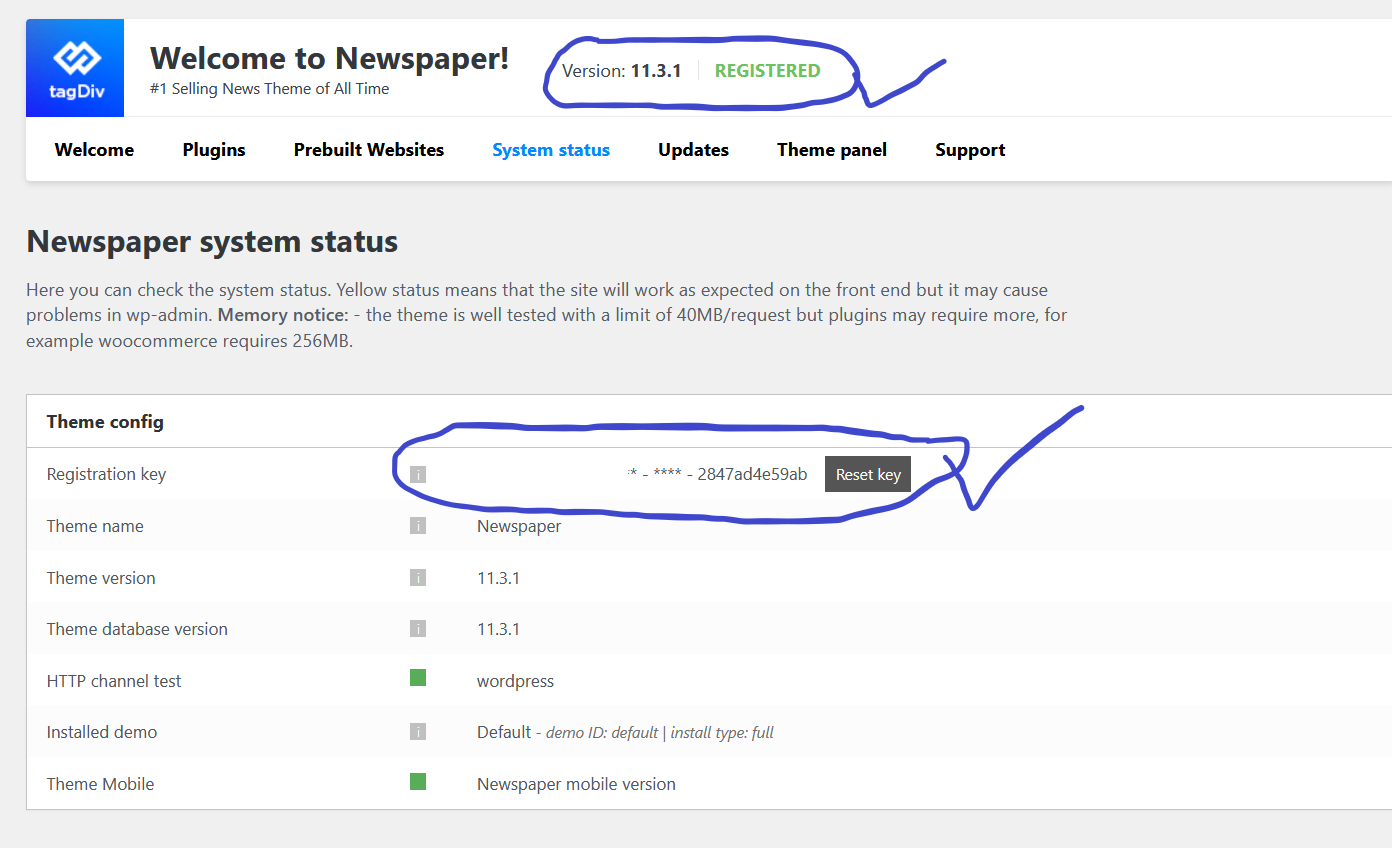The height and width of the screenshot is (848, 1392).
Task: Click the Installed demo row label
Action: pyautogui.click(x=102, y=732)
